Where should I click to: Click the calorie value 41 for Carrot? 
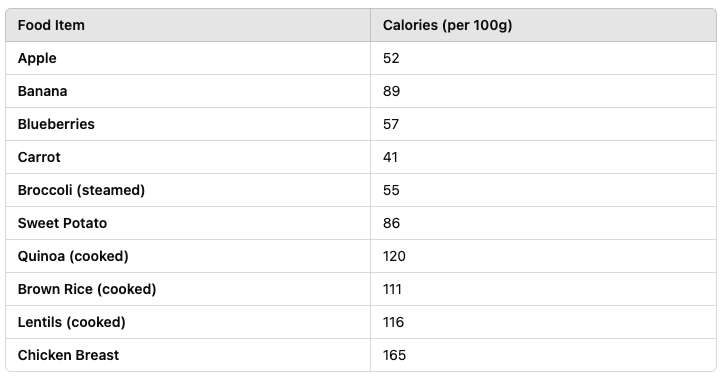pyautogui.click(x=390, y=157)
